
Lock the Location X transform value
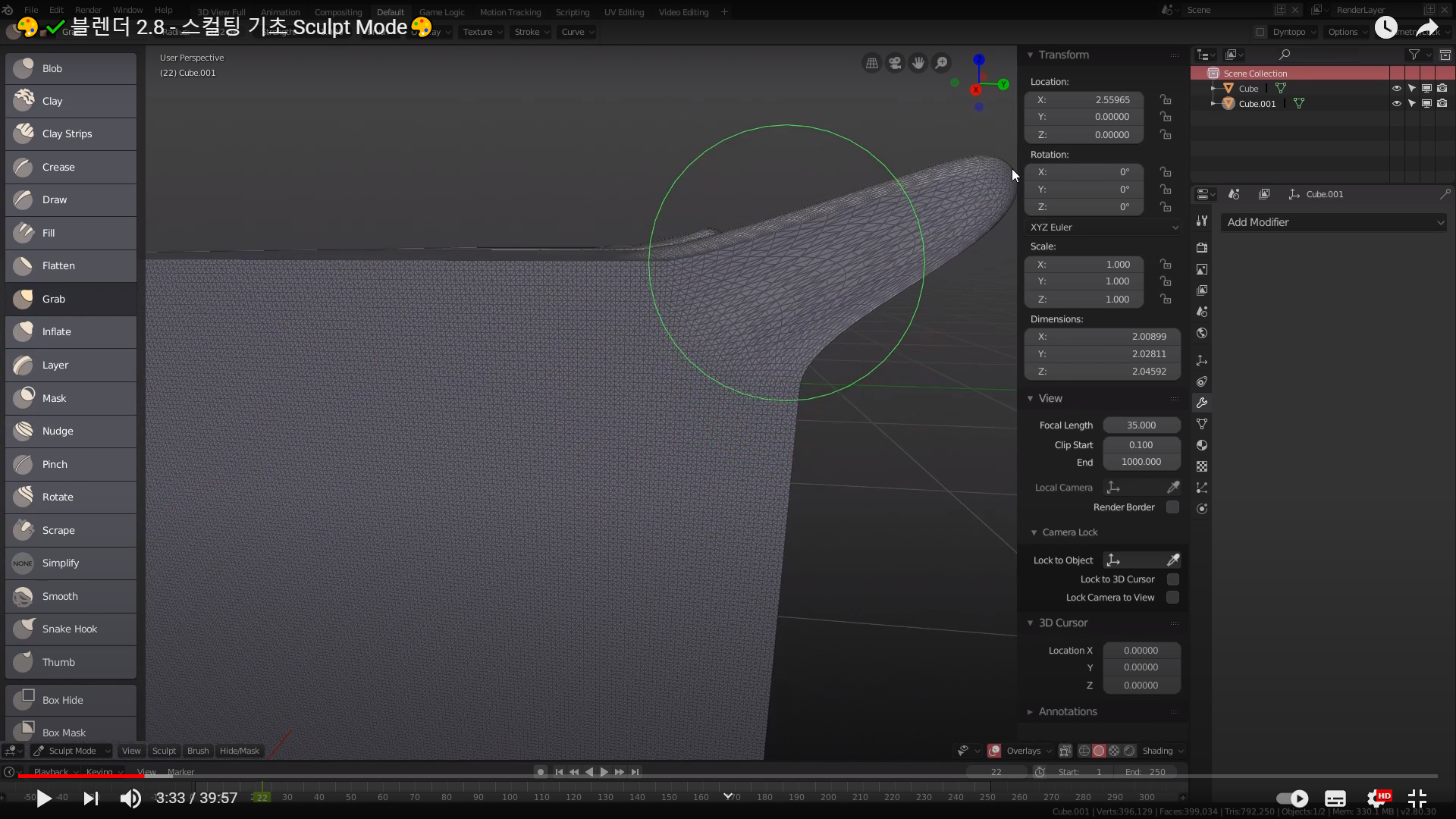click(x=1166, y=99)
